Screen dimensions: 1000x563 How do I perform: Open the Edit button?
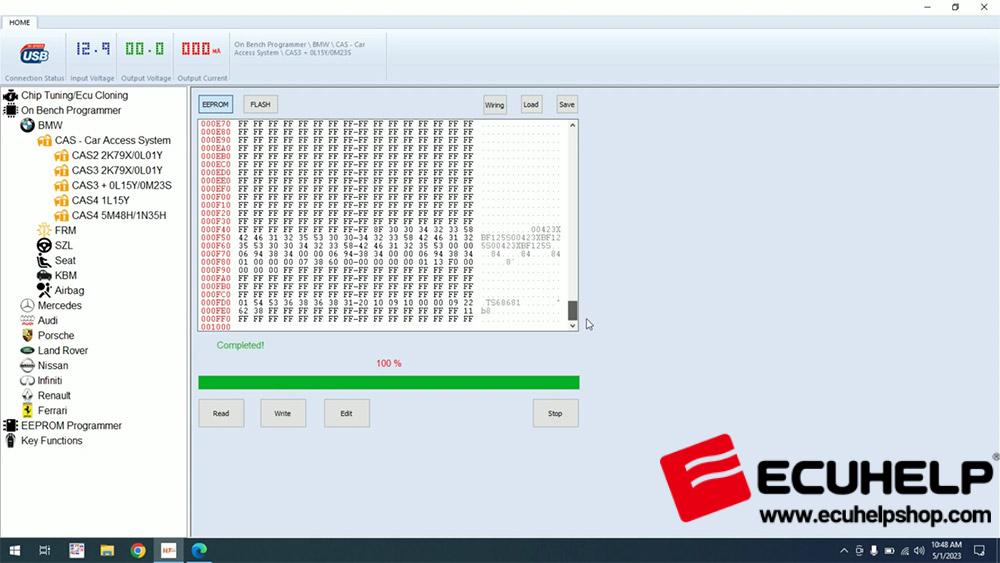tap(346, 413)
